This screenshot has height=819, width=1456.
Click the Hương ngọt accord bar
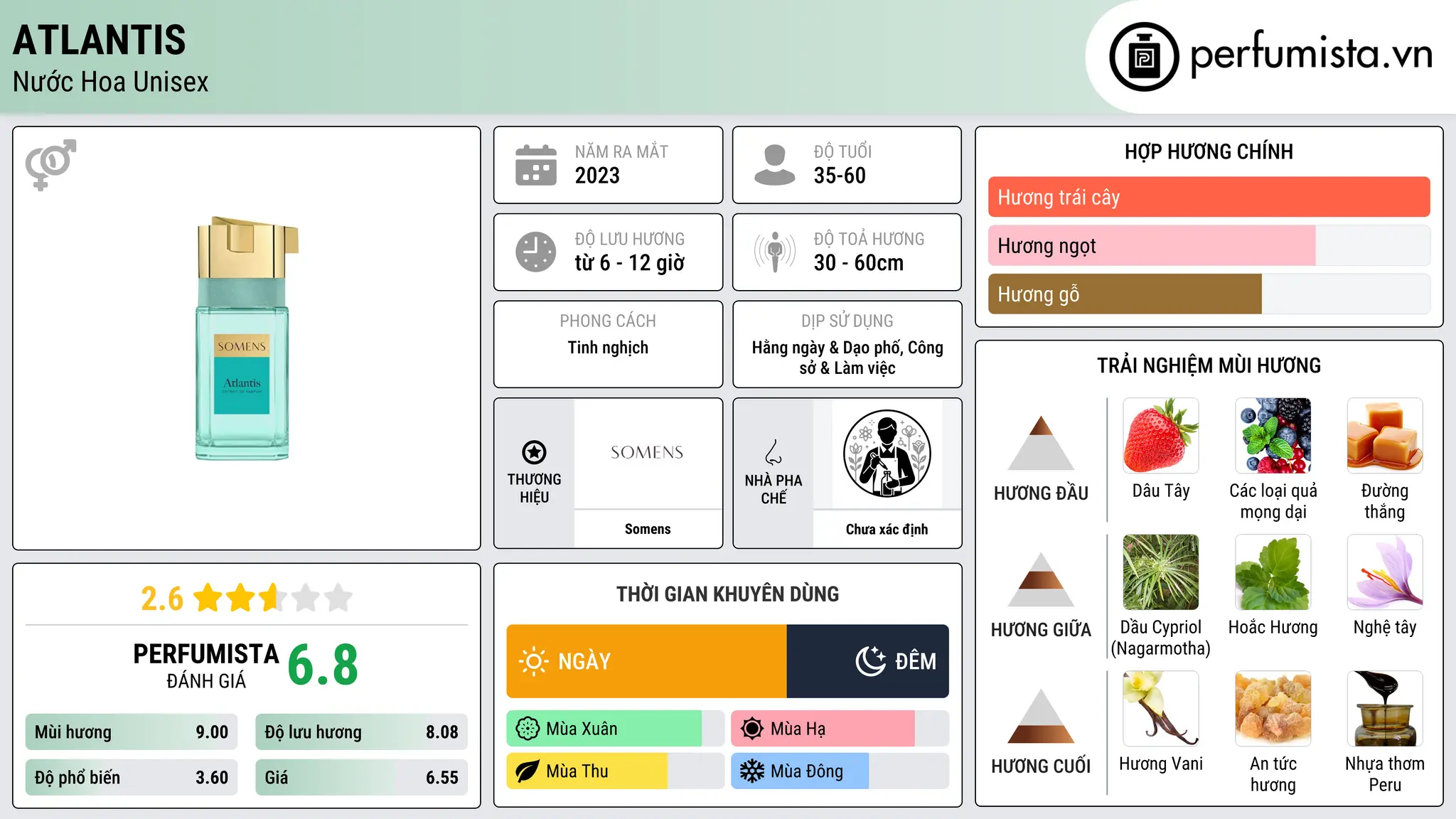[x=1209, y=245]
